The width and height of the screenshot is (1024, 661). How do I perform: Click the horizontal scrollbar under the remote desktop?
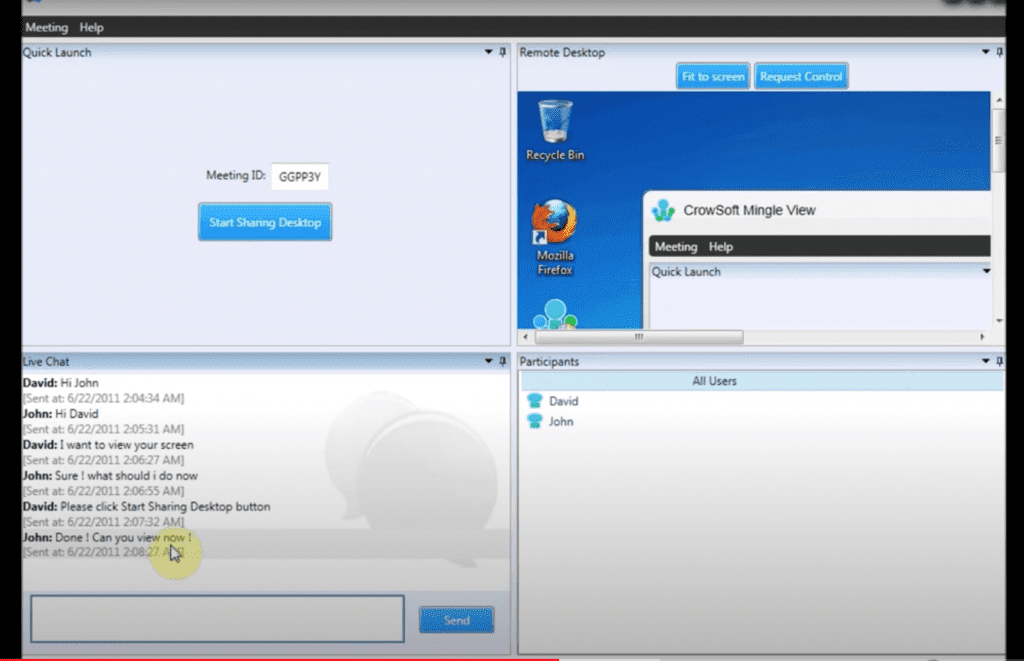point(640,337)
